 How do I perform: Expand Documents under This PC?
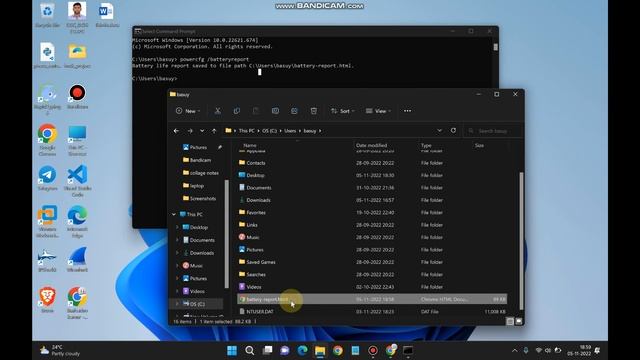click(x=177, y=240)
